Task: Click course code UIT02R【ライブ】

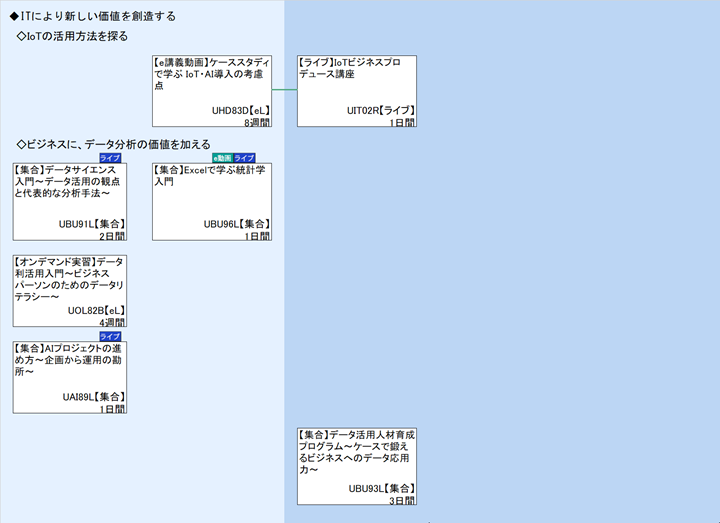Action: point(380,110)
